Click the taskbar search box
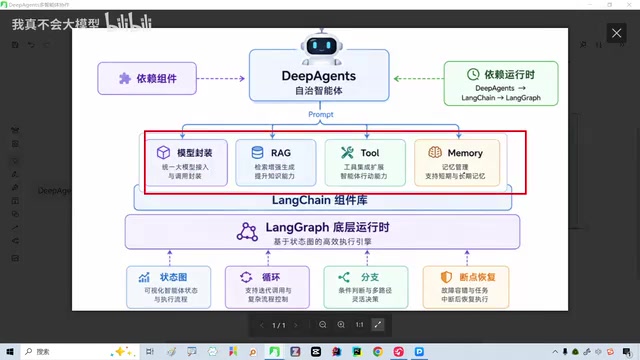Image resolution: width=640 pixels, height=360 pixels. pos(80,351)
